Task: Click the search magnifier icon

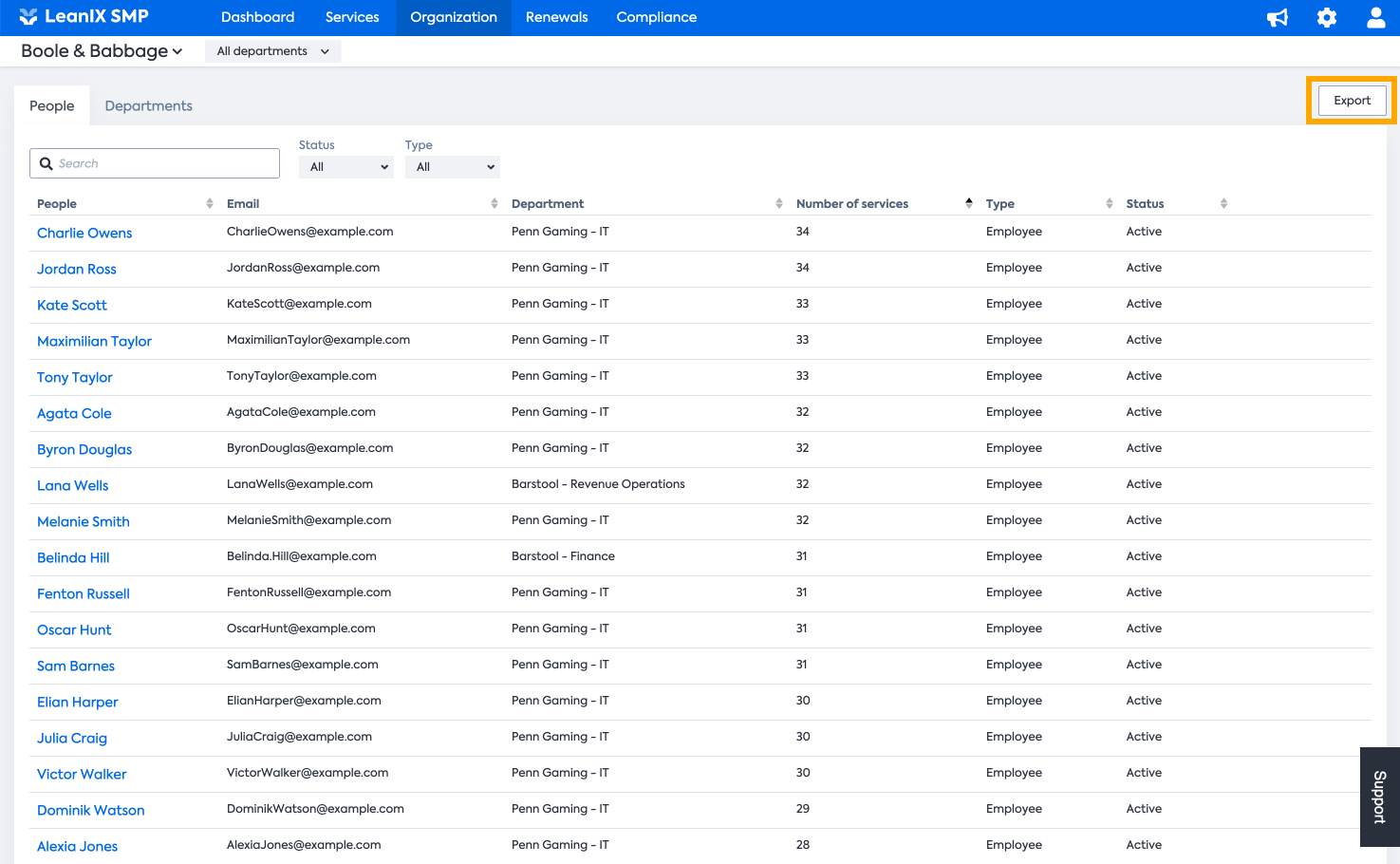Action: tap(46, 163)
